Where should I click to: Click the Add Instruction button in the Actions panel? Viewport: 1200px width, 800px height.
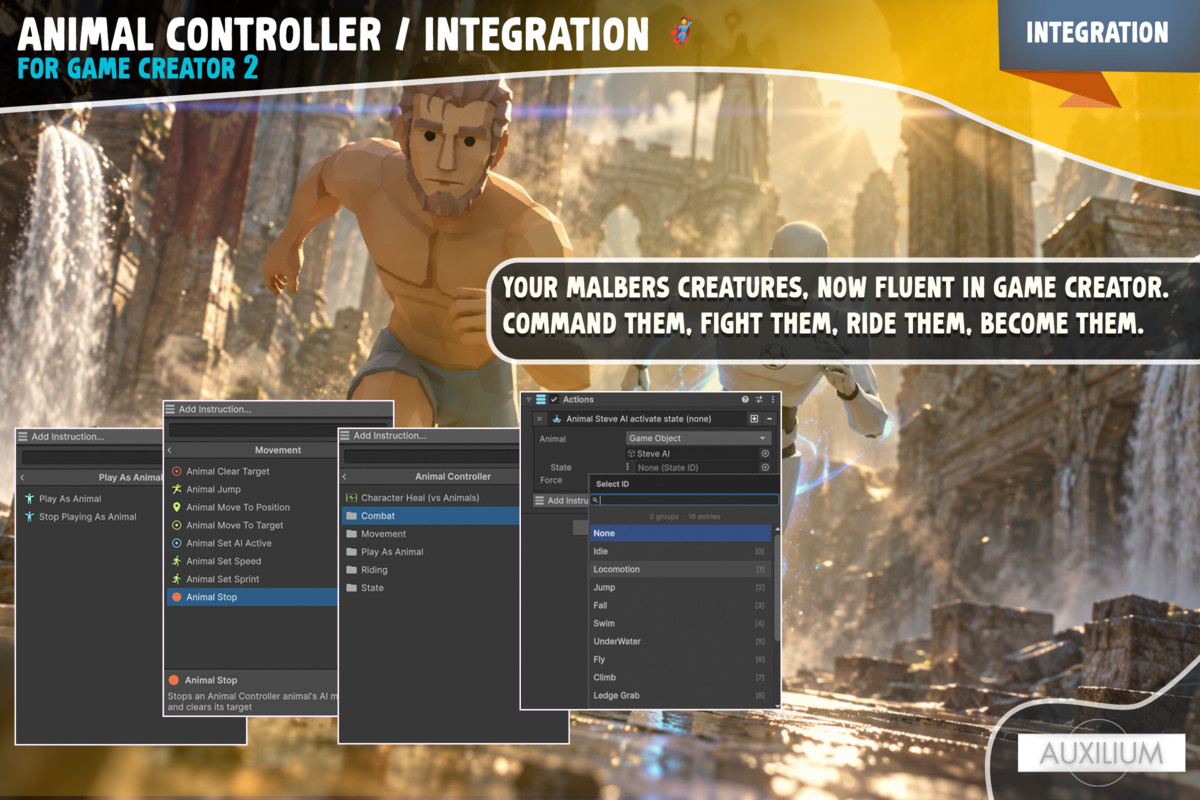(x=563, y=500)
